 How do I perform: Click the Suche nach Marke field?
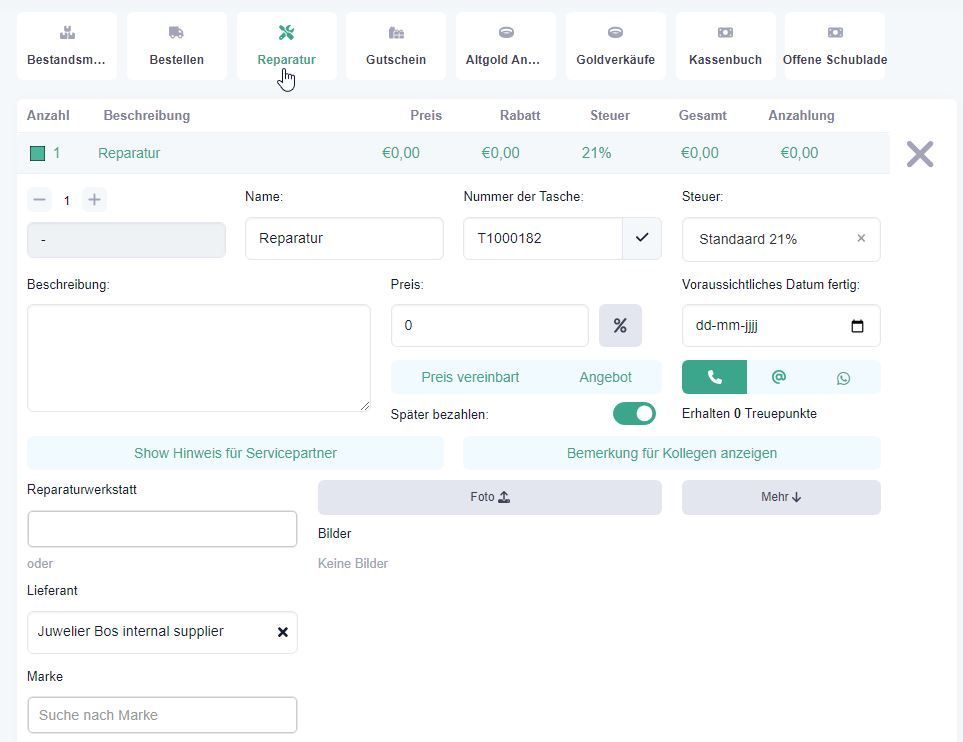[162, 715]
